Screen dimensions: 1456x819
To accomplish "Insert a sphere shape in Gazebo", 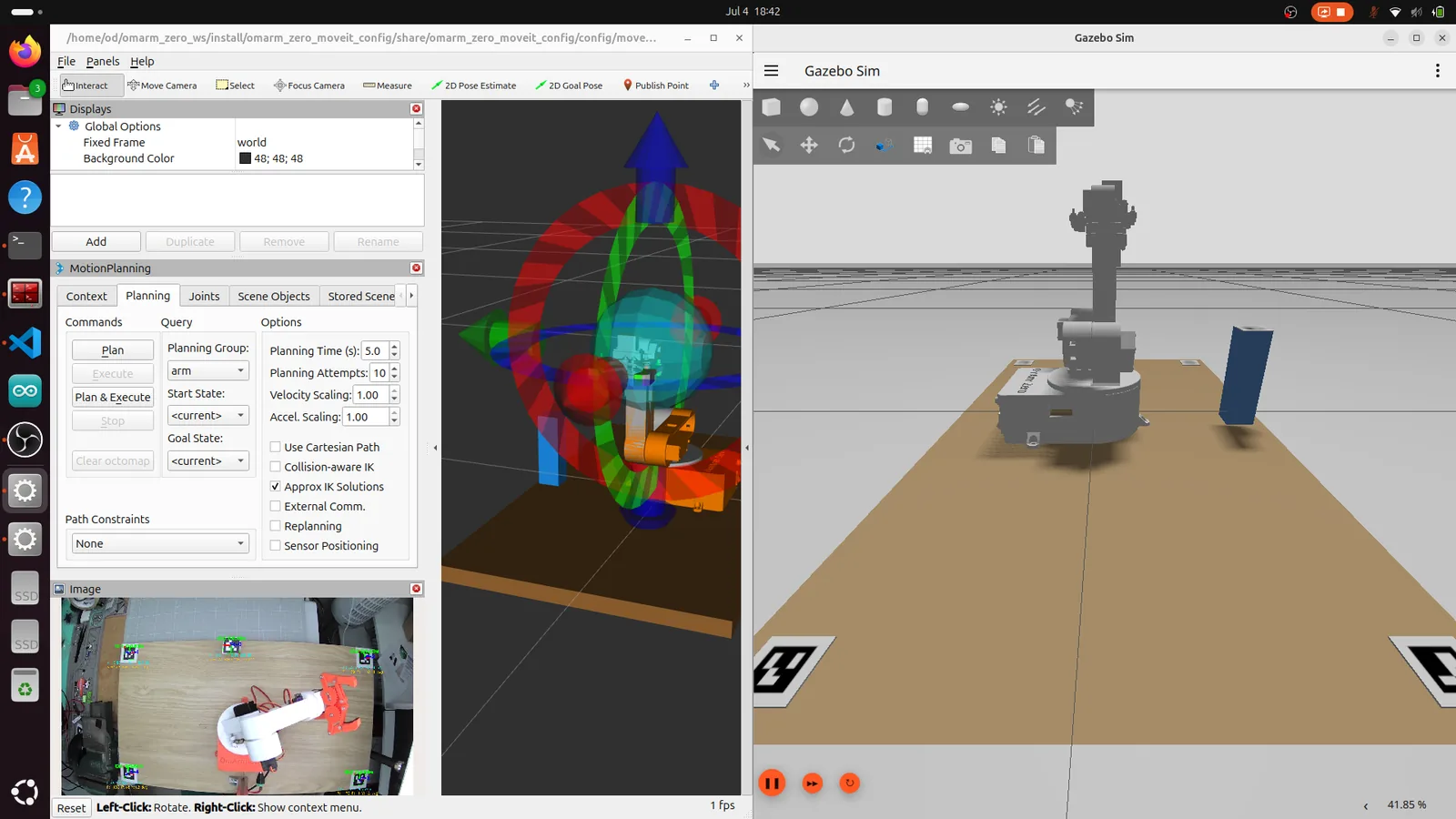I will tap(809, 107).
